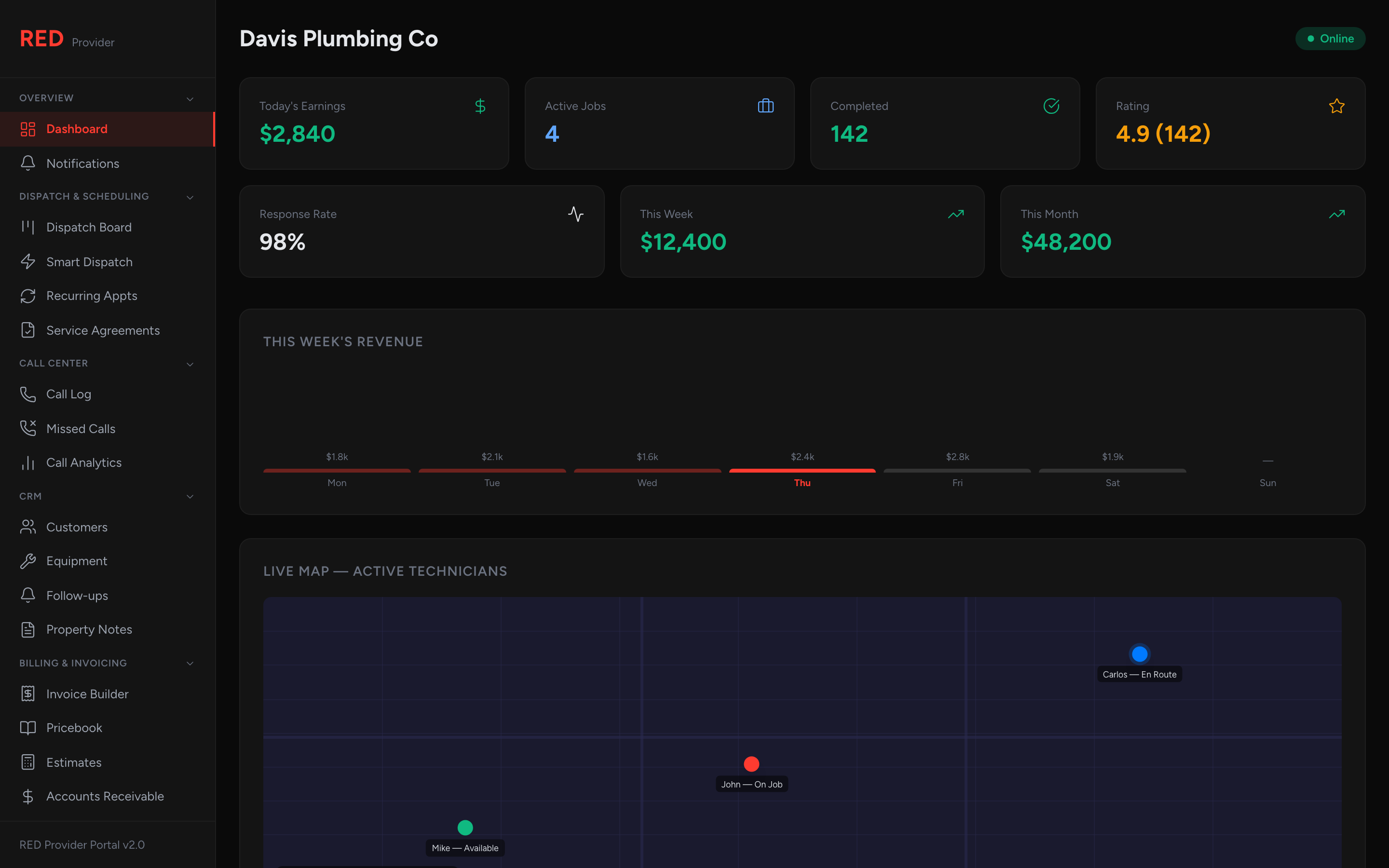Collapse the CRM section chevron

190,497
